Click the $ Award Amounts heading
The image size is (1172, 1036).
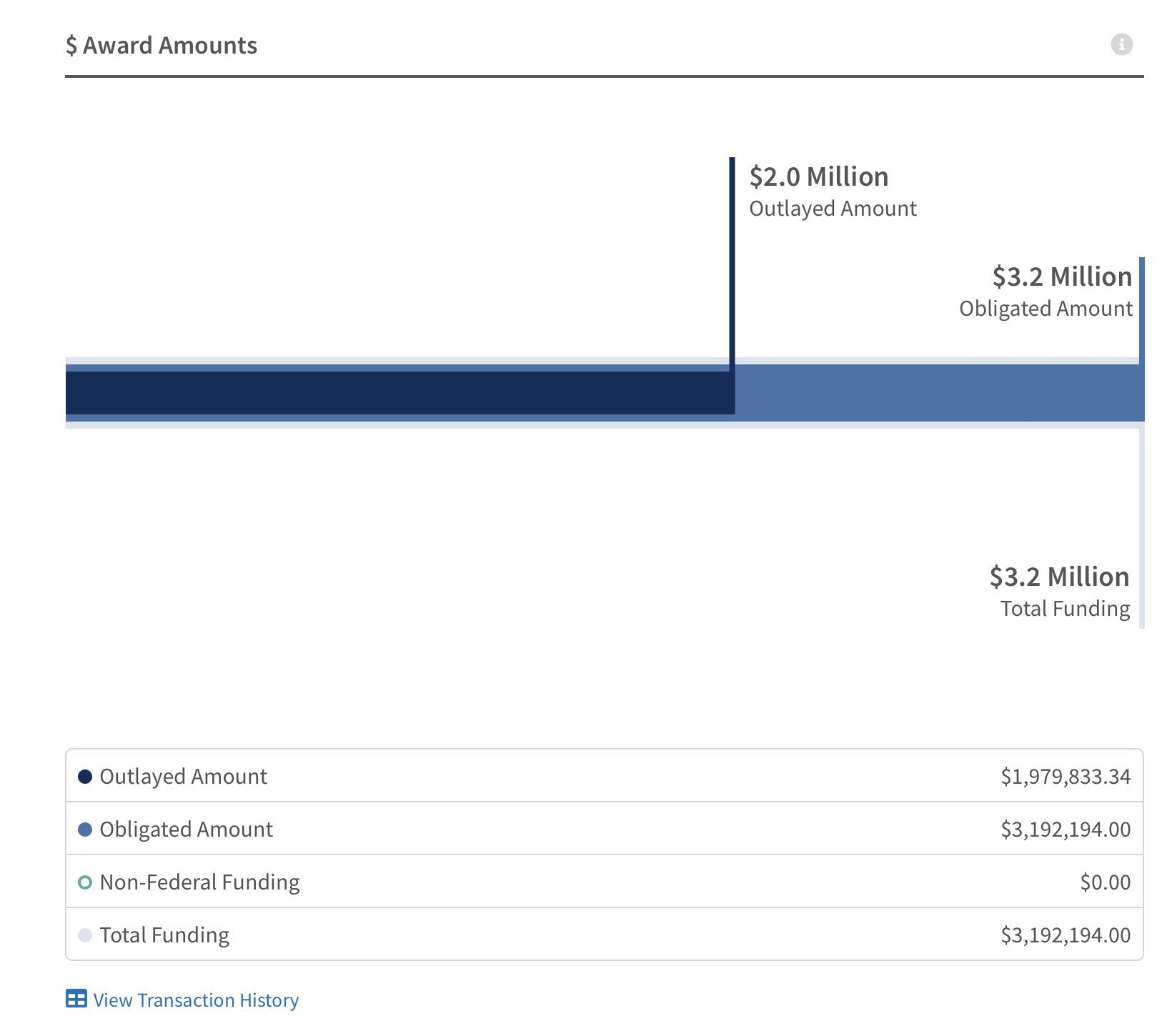tap(162, 46)
